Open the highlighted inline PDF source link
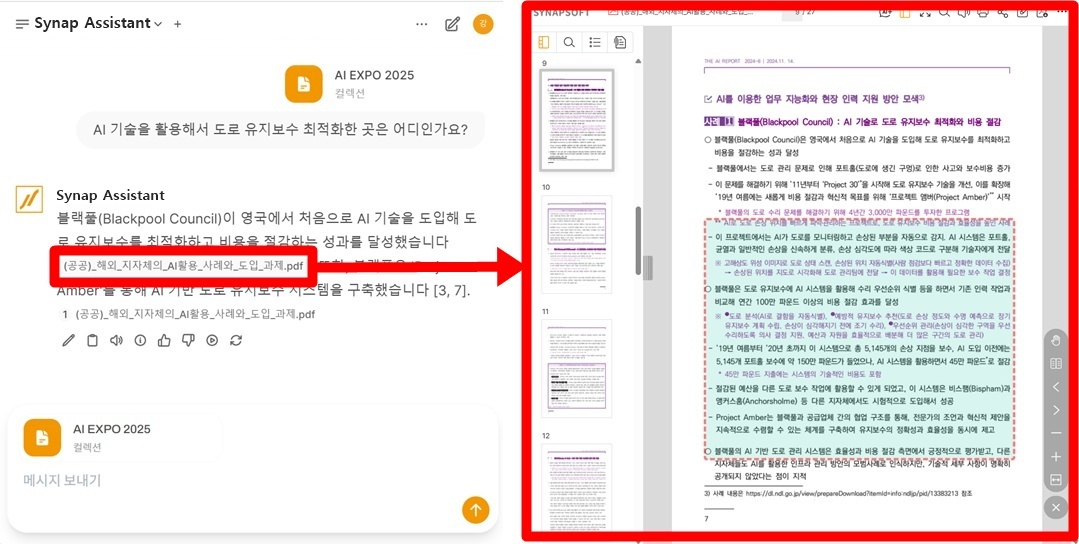The height and width of the screenshot is (544, 1079). 183,265
